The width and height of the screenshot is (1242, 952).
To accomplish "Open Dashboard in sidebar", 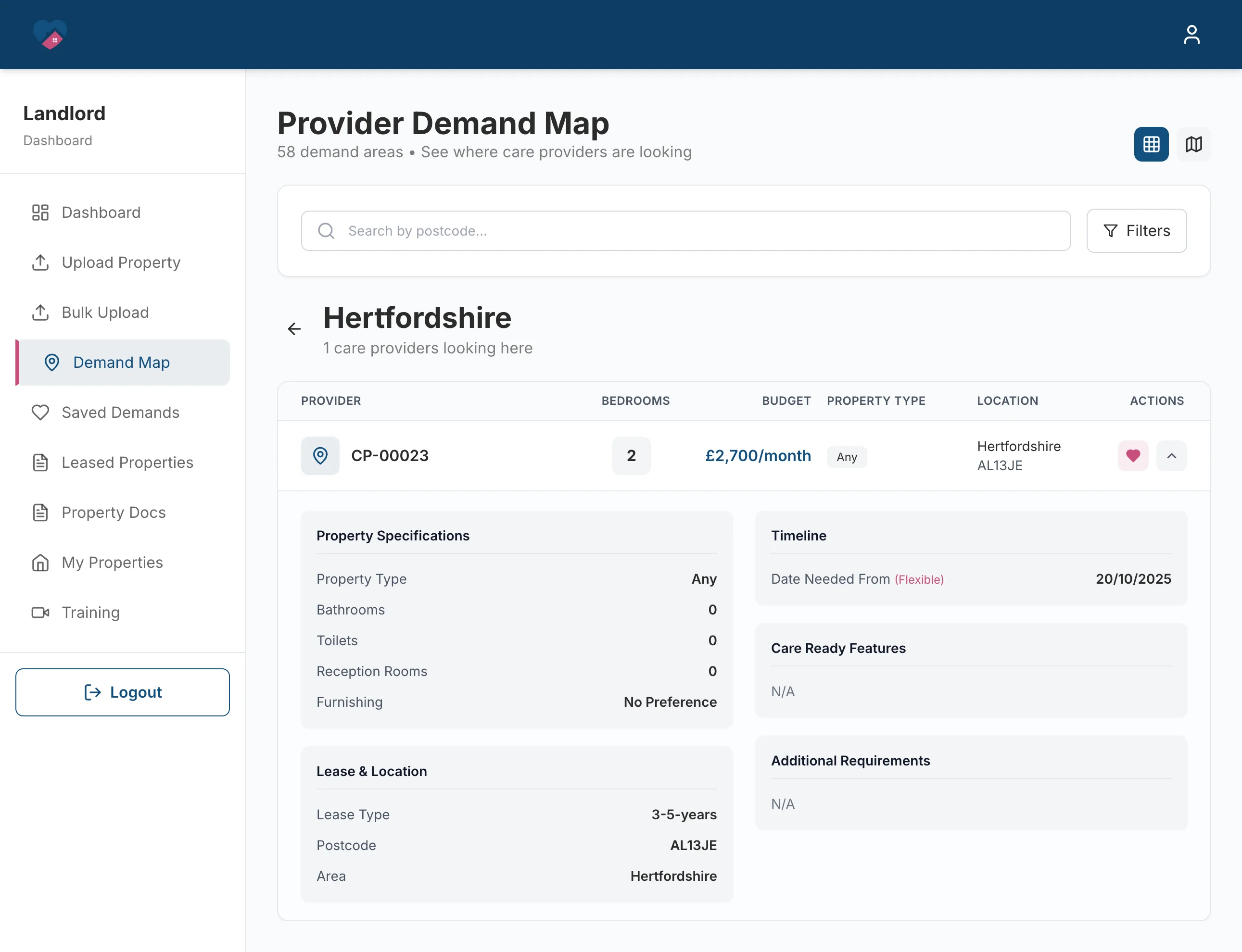I will click(123, 213).
